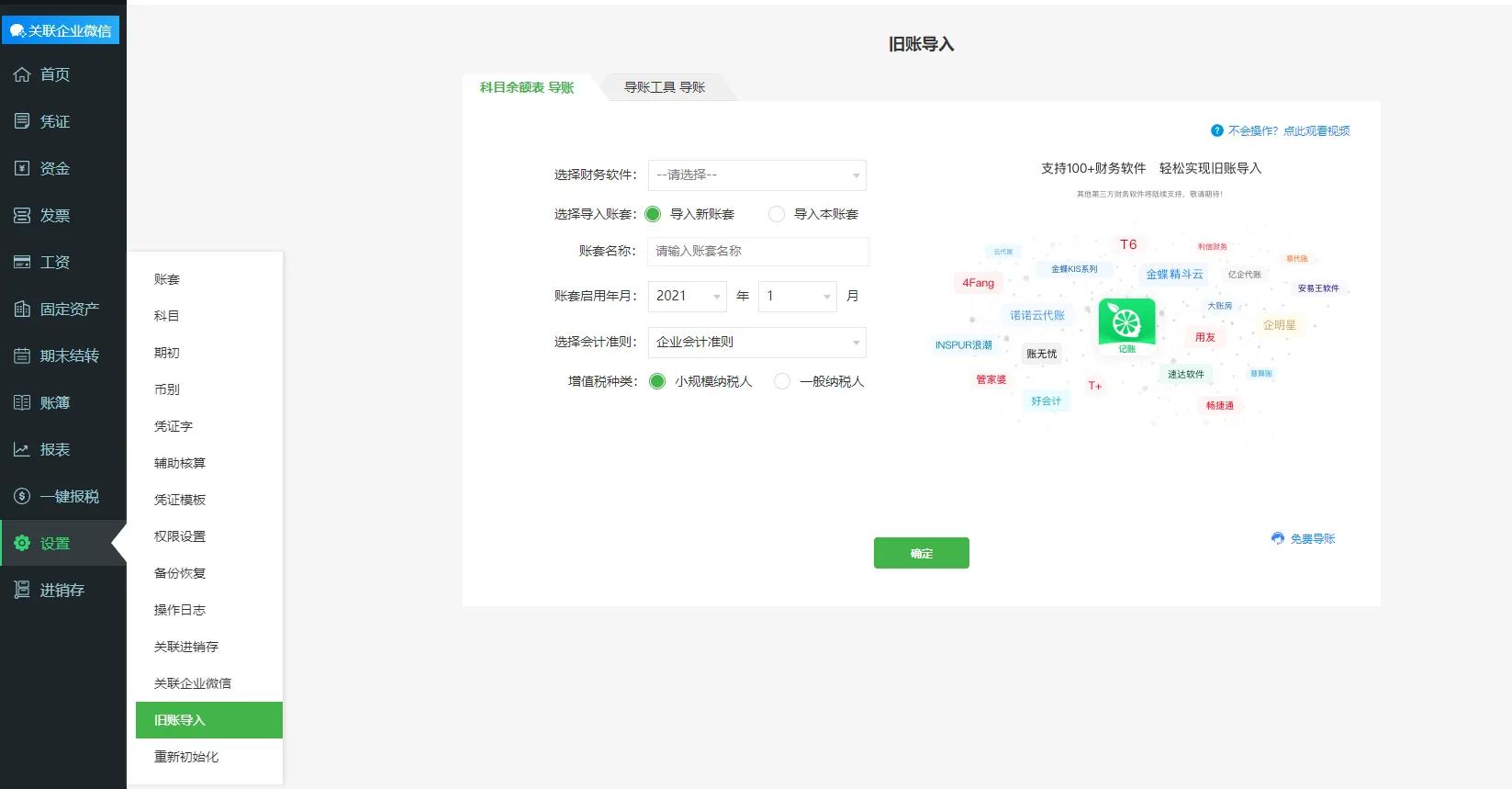Click the INSPUR浪潮 software tag
The width and height of the screenshot is (1512, 789).
point(963,345)
